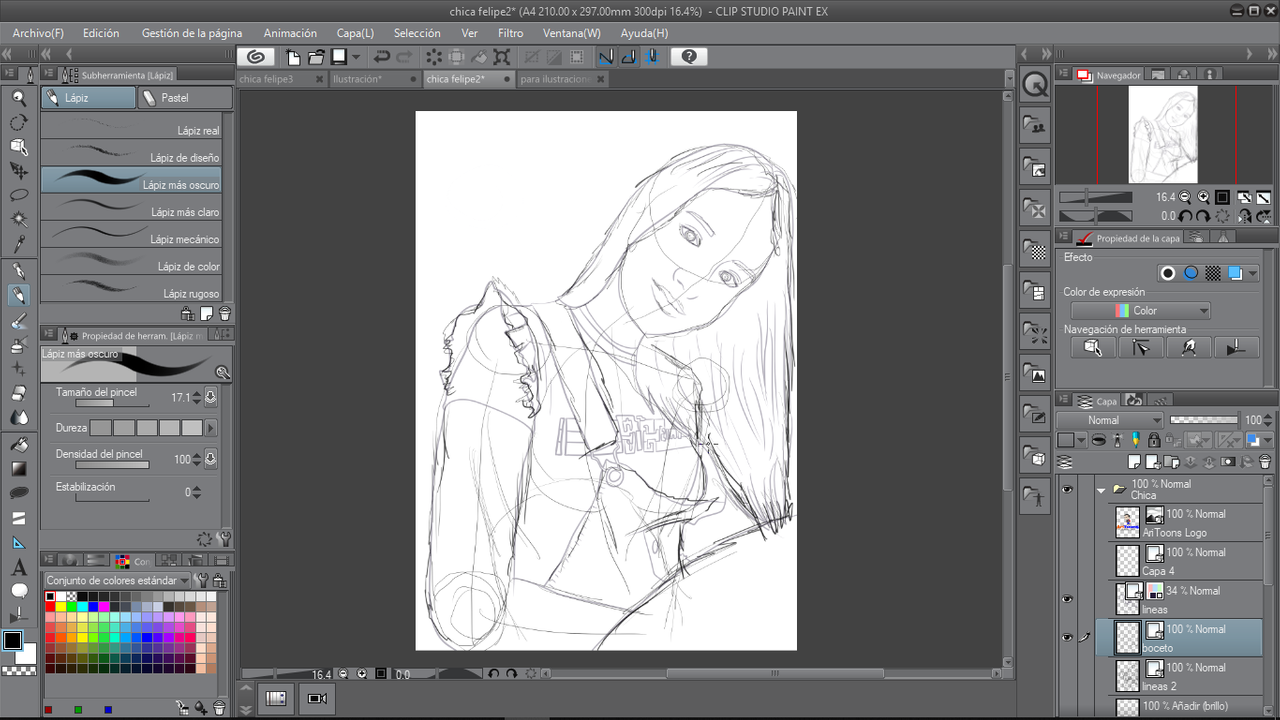Open the blending mode Normal dropdown

click(x=1111, y=420)
